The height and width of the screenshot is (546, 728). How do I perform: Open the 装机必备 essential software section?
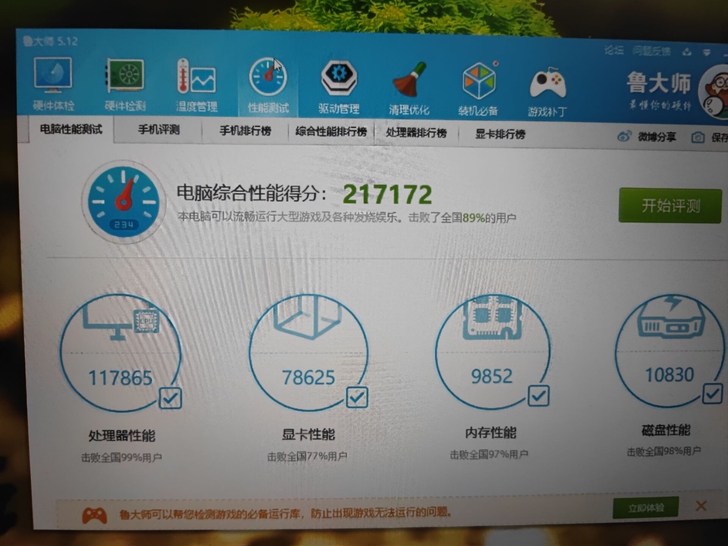tap(478, 89)
